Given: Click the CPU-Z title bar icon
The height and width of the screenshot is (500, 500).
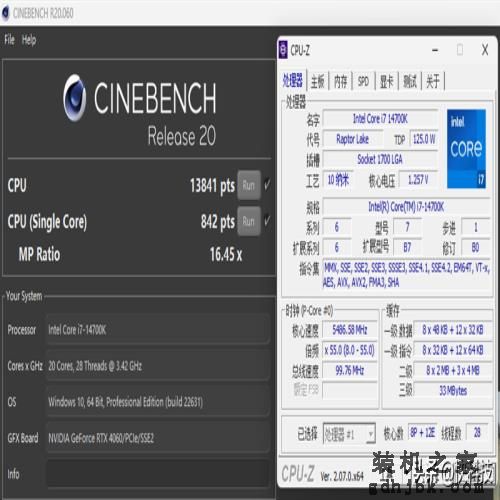Looking at the screenshot, I should (x=283, y=50).
